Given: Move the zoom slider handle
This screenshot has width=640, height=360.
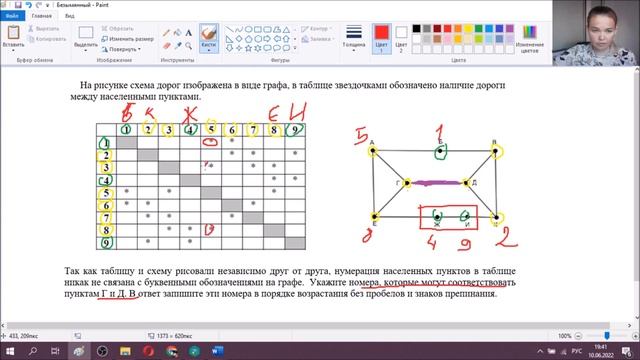Looking at the screenshot, I should pos(607,336).
